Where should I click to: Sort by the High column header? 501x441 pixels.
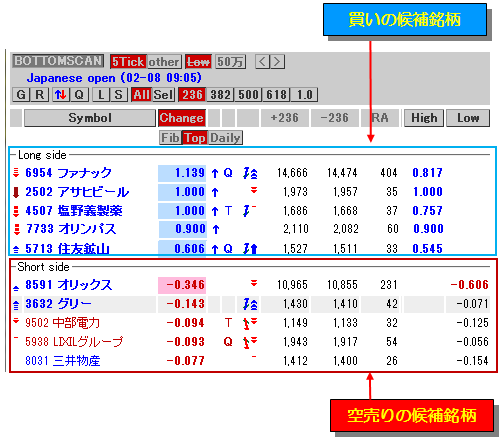(x=424, y=118)
